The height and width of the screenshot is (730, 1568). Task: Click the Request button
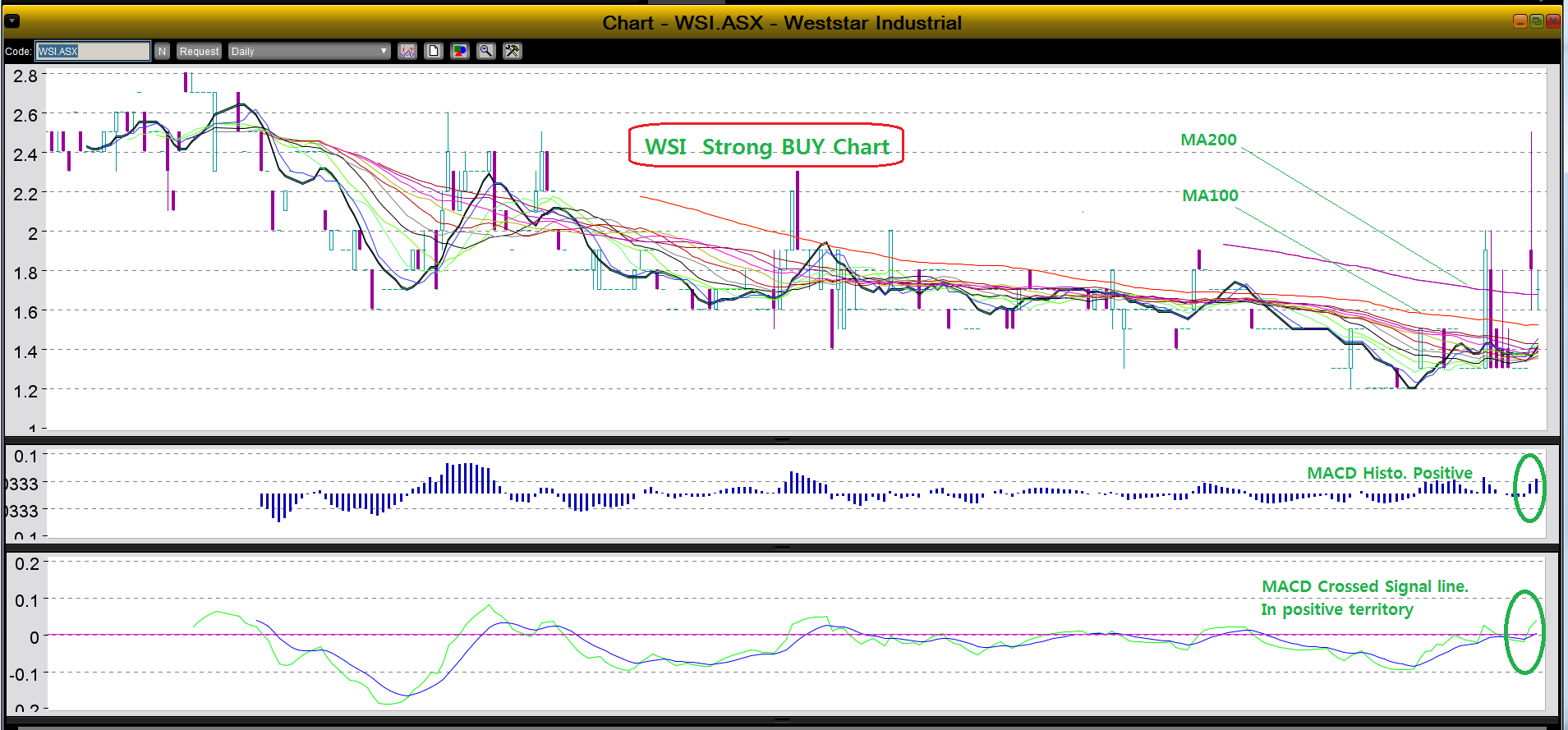(x=199, y=51)
